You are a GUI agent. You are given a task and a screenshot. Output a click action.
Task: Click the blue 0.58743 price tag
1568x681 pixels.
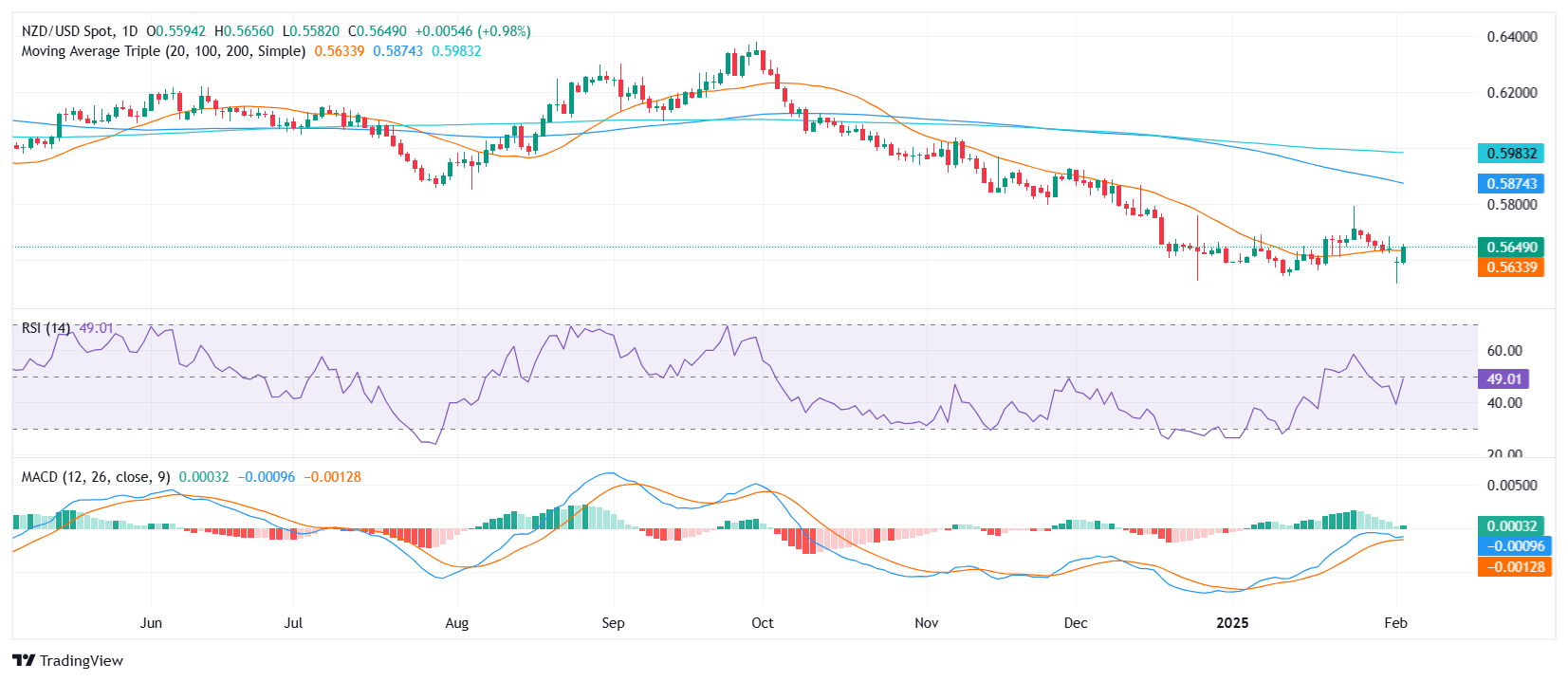coord(1511,184)
